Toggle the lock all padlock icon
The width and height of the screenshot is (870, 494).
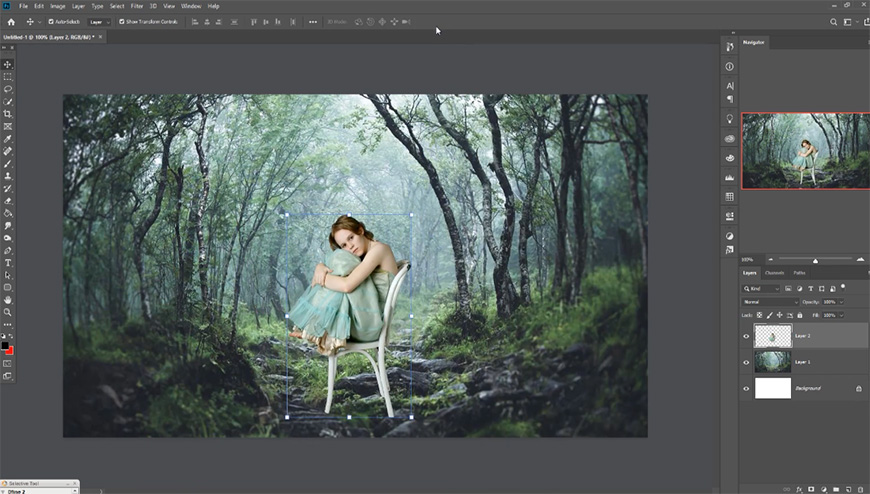[x=800, y=315]
